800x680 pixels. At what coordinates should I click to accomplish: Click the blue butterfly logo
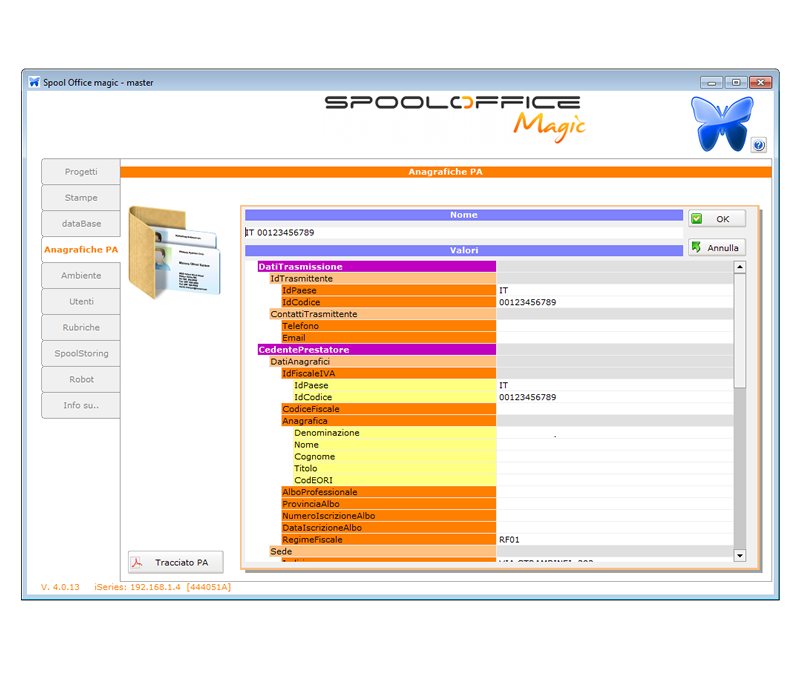click(x=721, y=124)
